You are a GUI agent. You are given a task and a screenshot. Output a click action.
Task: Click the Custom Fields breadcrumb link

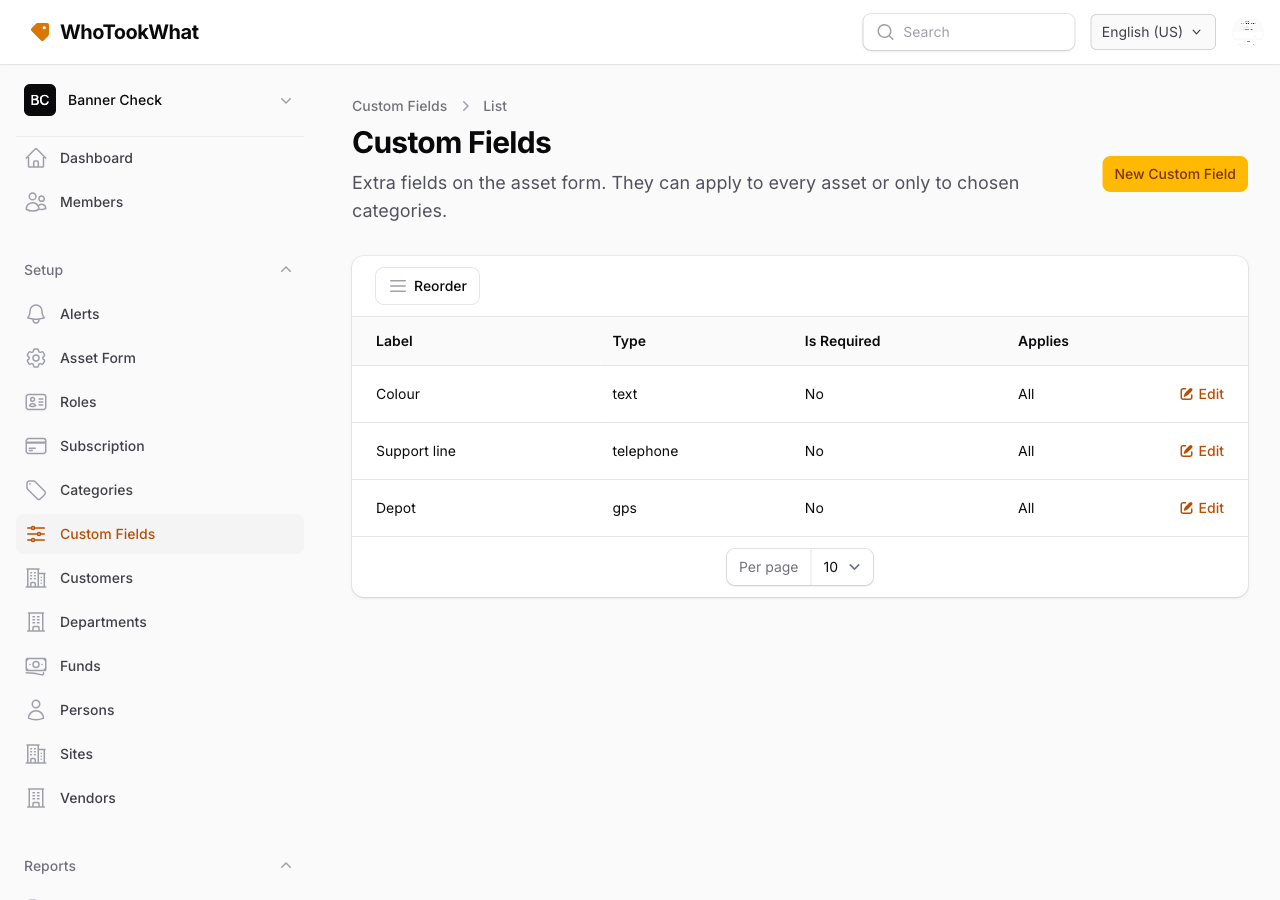(x=399, y=106)
